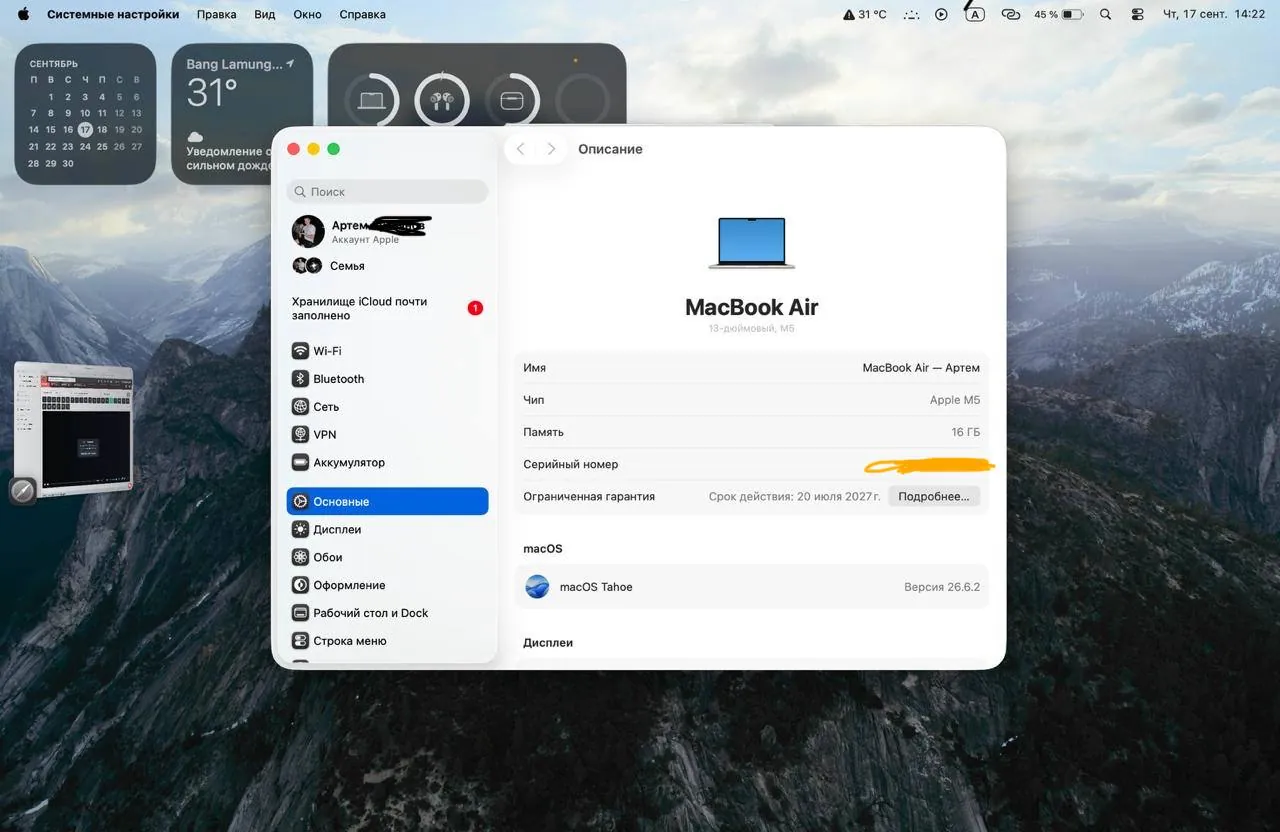Click the AirPods case battery ring
Screen dimensions: 1280x832
click(x=512, y=100)
